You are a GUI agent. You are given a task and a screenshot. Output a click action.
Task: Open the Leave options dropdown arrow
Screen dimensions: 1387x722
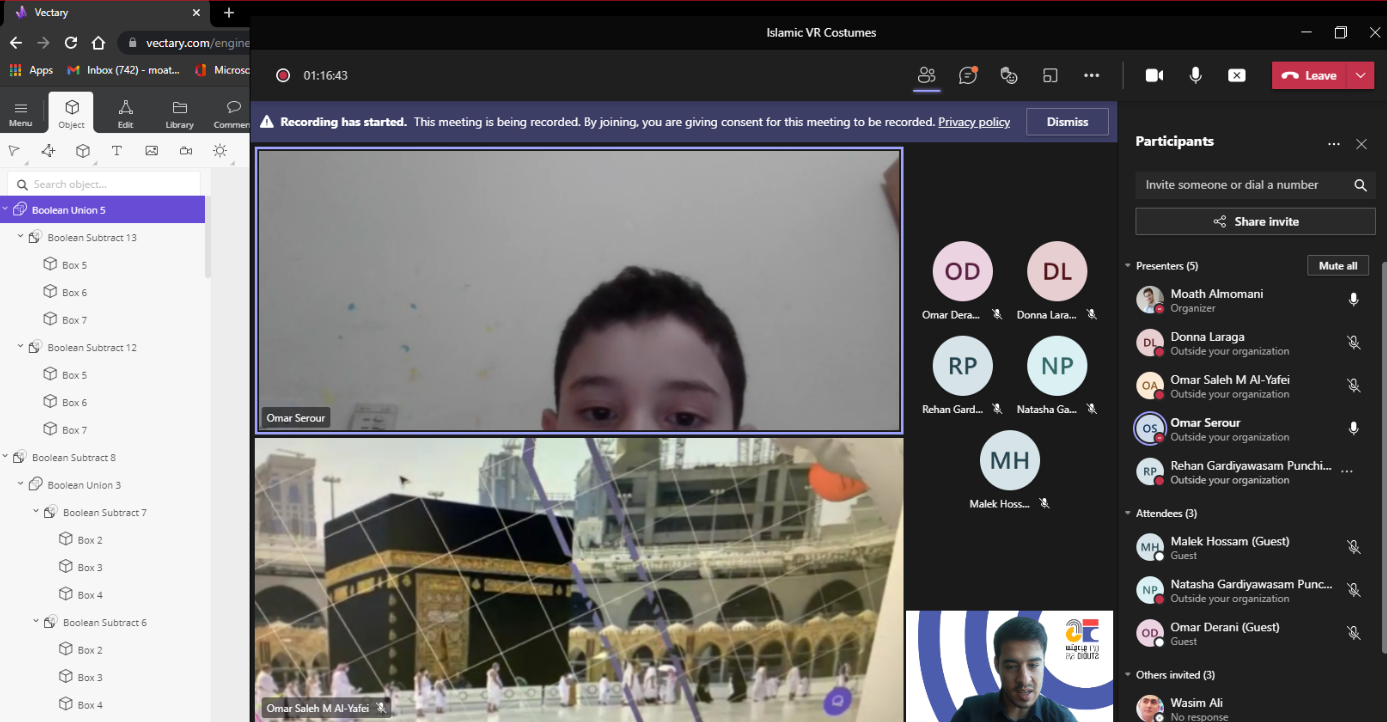[1361, 75]
